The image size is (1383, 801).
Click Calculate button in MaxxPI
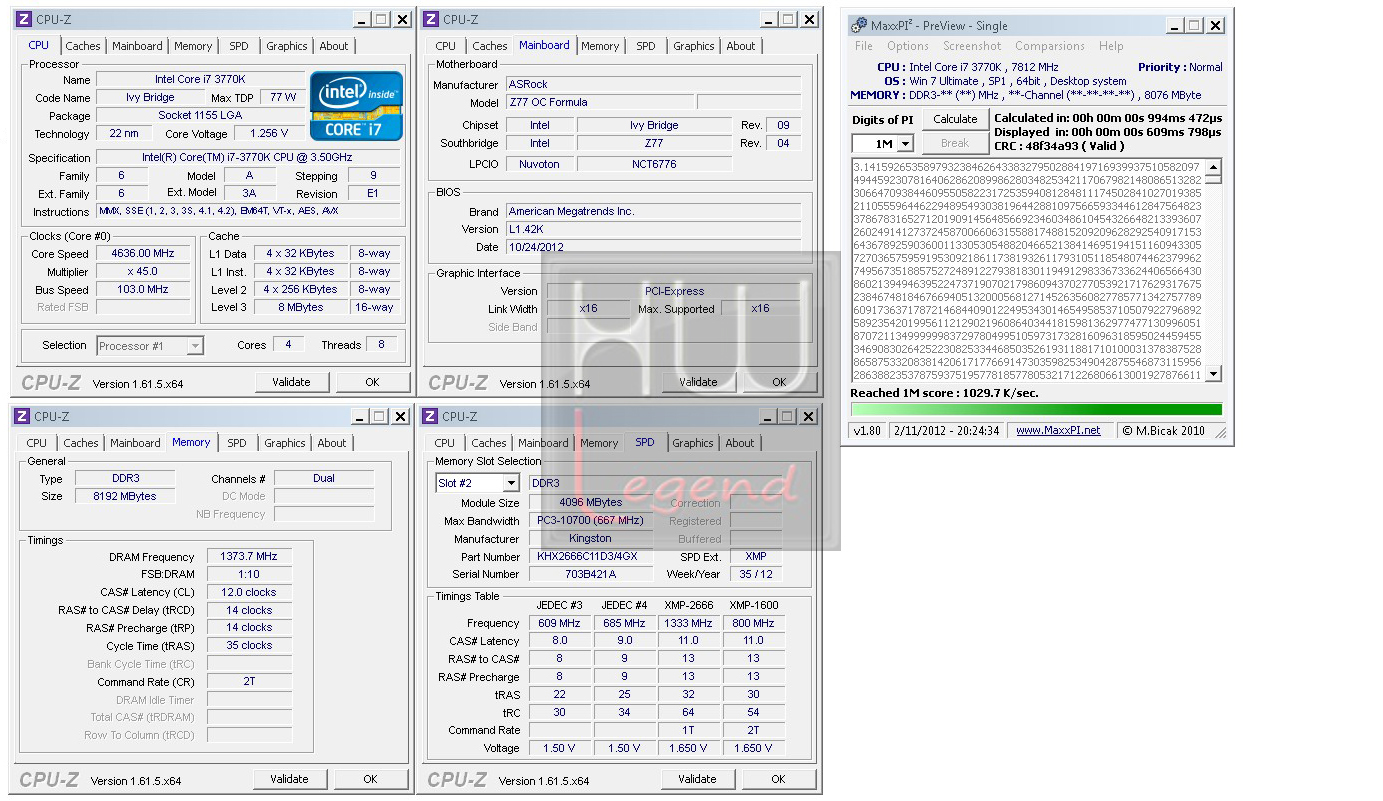coord(955,119)
